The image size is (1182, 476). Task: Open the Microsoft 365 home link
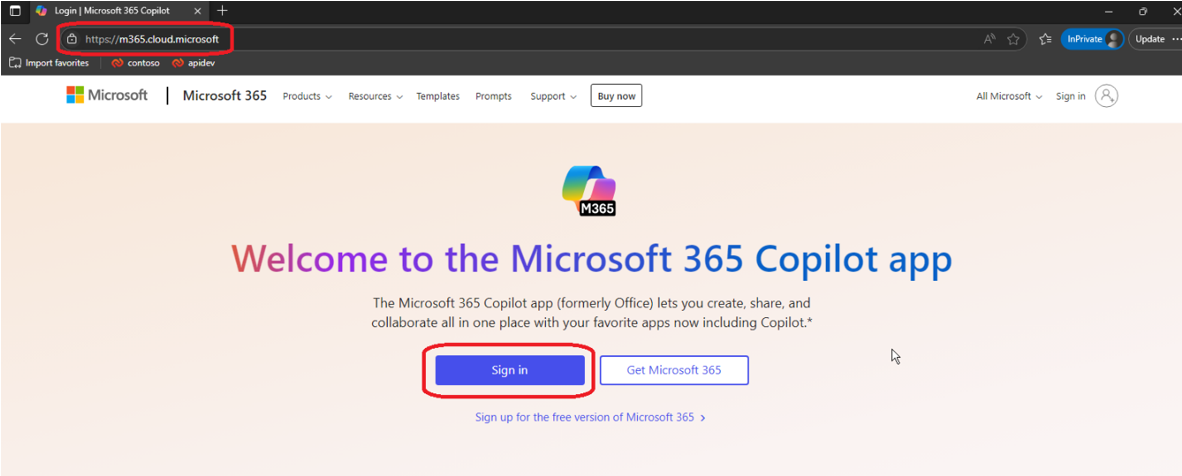225,96
